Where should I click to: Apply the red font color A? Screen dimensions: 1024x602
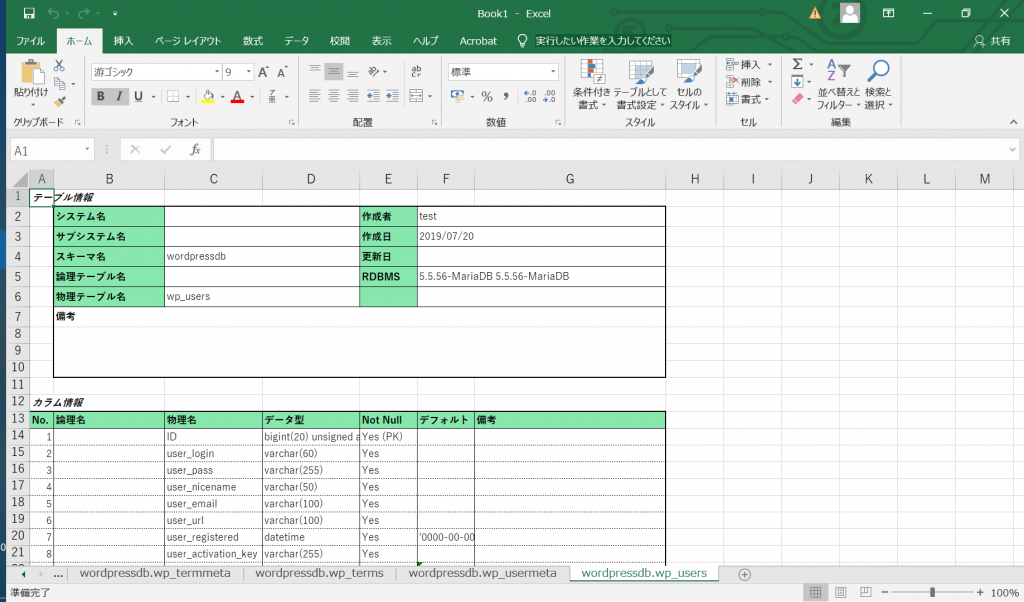coord(237,97)
